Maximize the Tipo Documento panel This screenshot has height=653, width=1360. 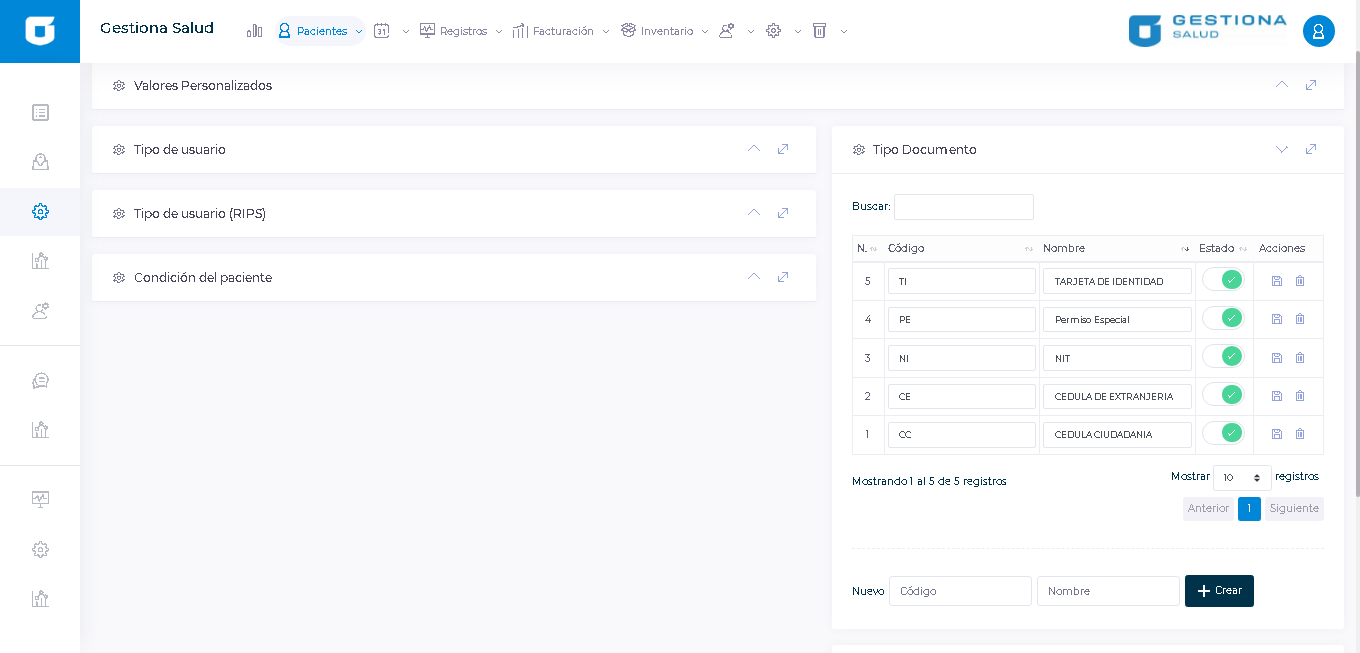1311,149
